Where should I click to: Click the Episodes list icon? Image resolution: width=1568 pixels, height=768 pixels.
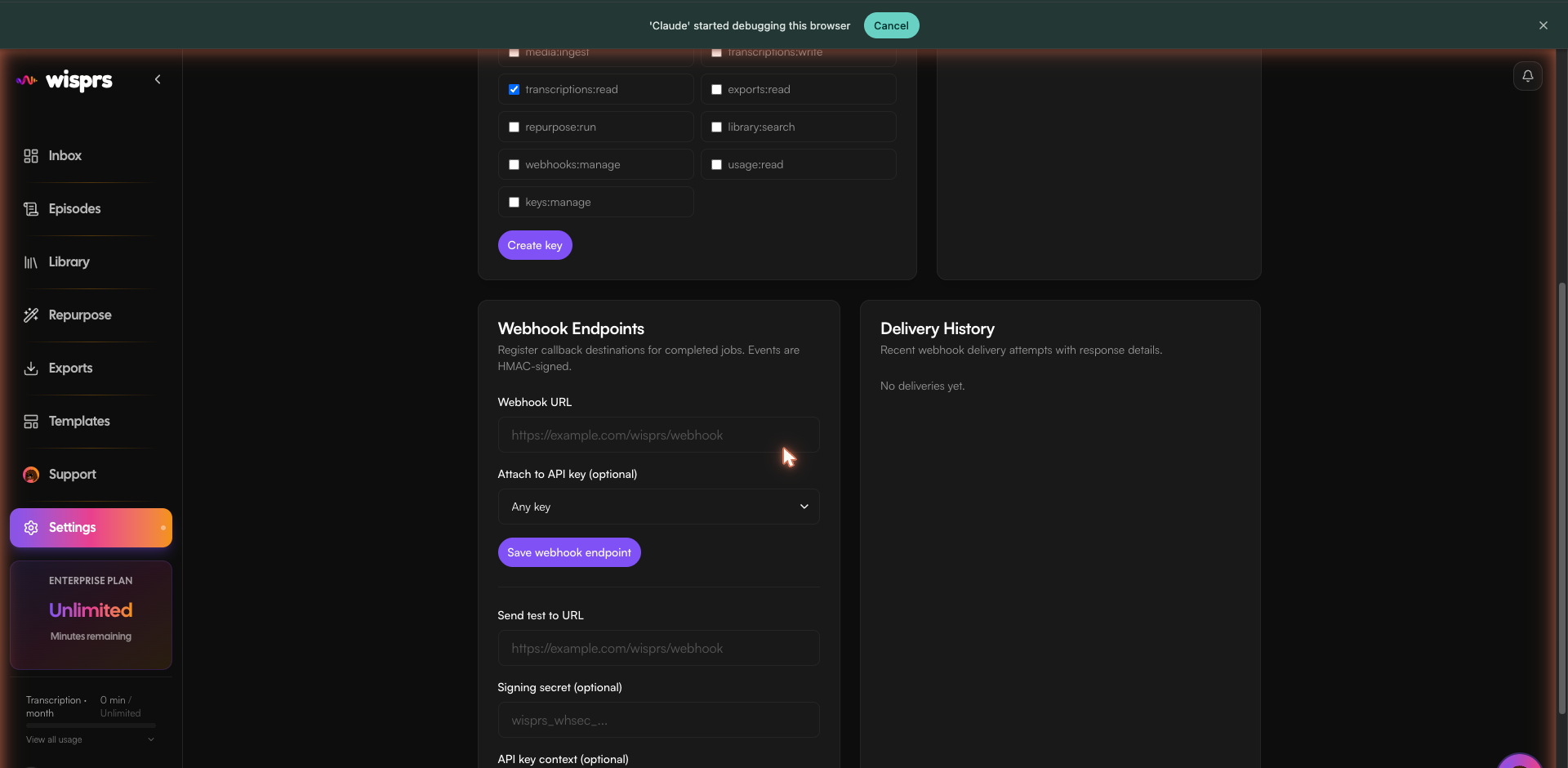[x=31, y=209]
